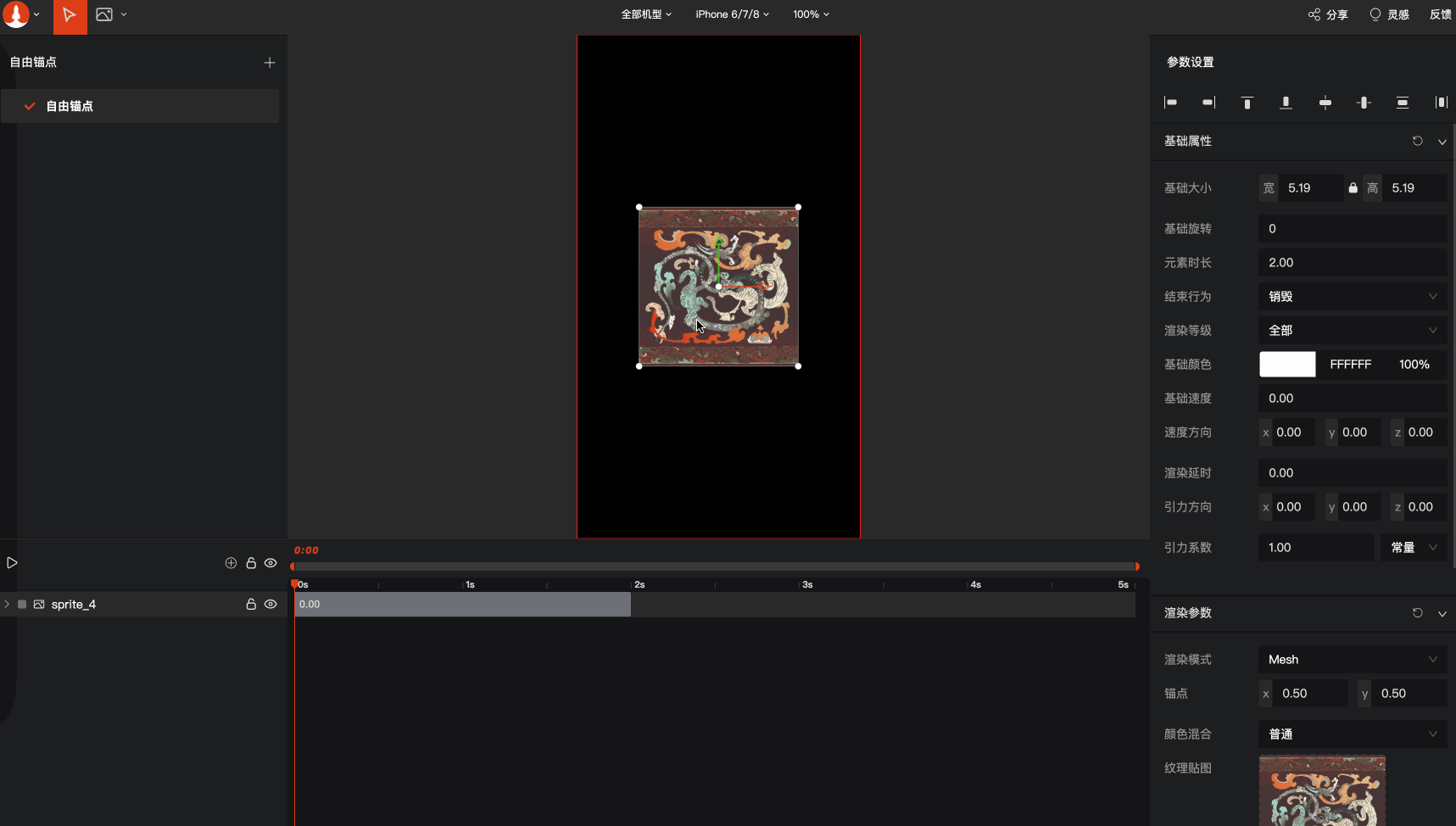The height and width of the screenshot is (826, 1456).
Task: Click the sprite_4 clip bar in timeline
Action: pos(462,605)
